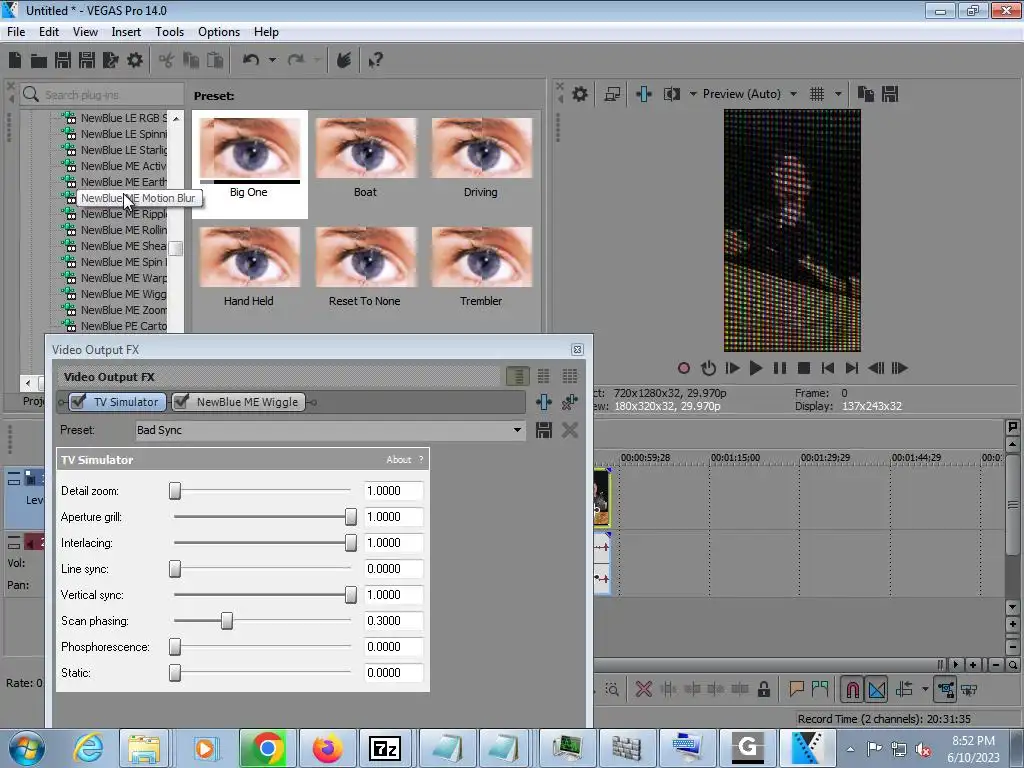Click the Video Output FX icon in preview
The width and height of the screenshot is (1024, 768).
(644, 94)
